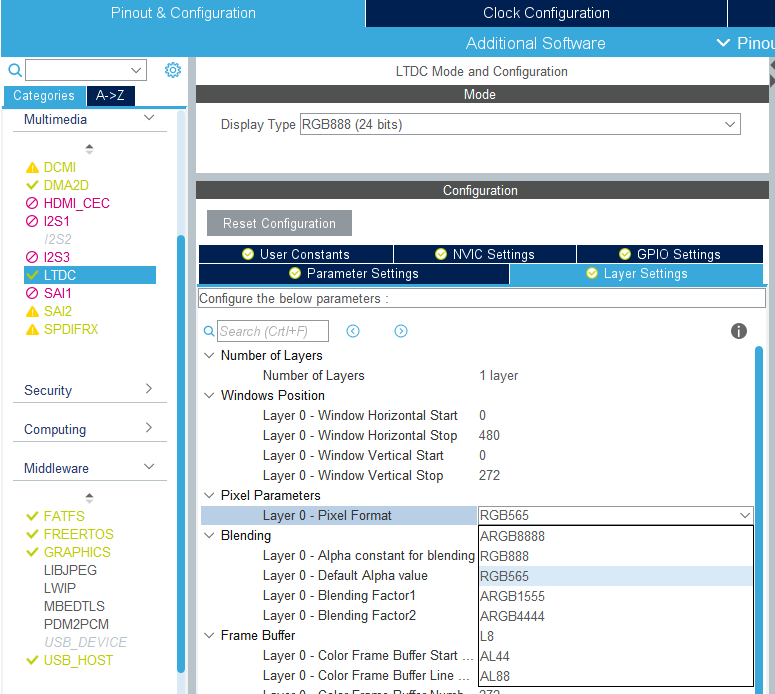Switch to Clock Configuration tab

(546, 13)
